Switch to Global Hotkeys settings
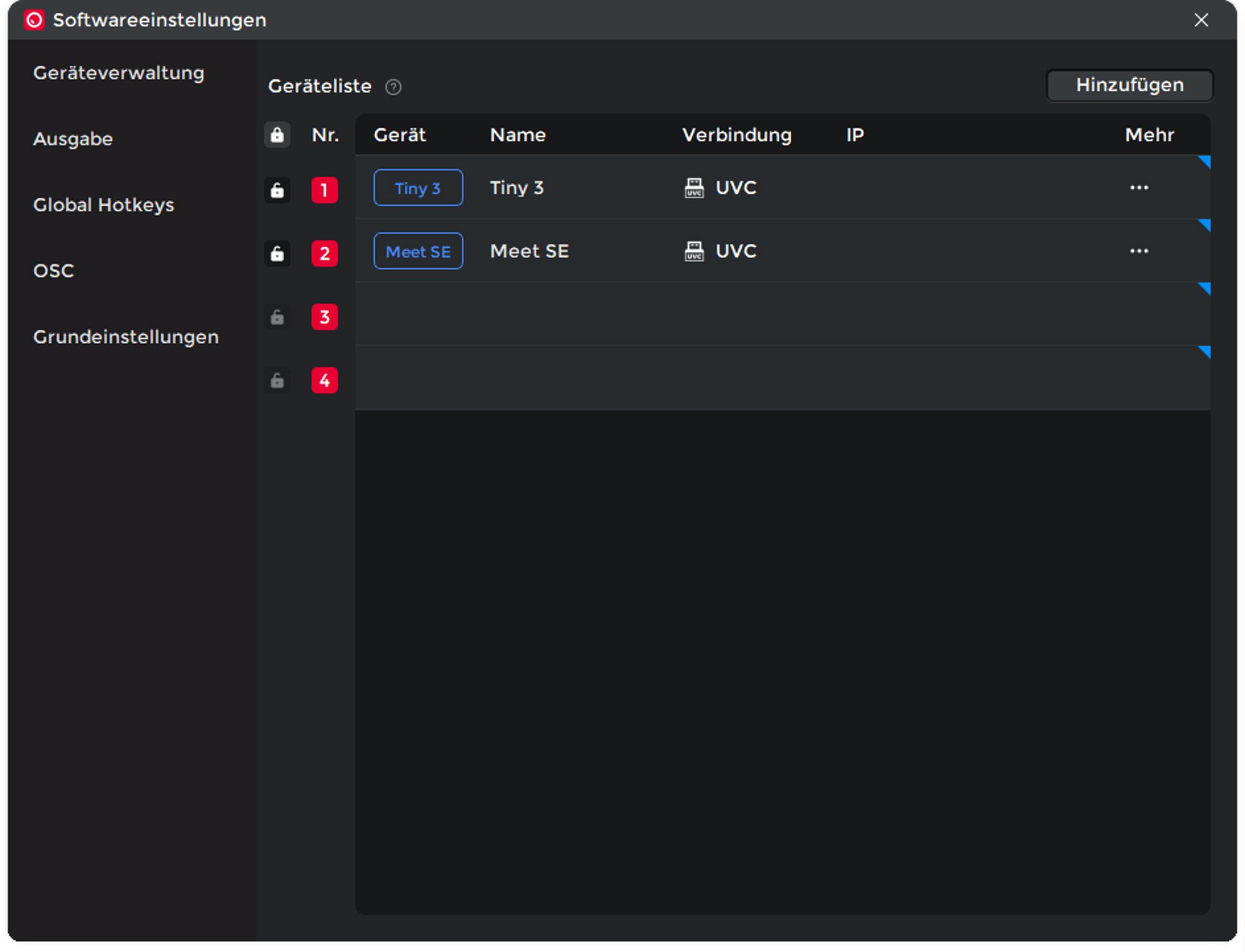Image resolution: width=1245 pixels, height=952 pixels. point(103,205)
